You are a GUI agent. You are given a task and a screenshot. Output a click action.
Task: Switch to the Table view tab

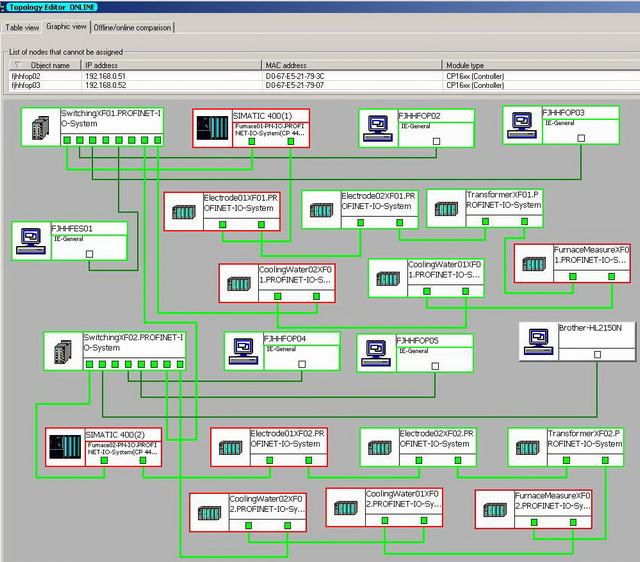[x=22, y=27]
